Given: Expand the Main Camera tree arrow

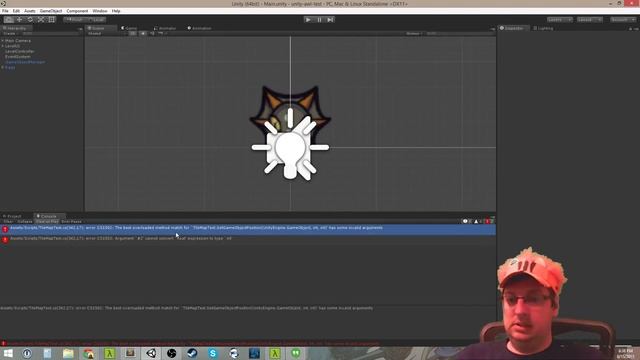Looking at the screenshot, I should pyautogui.click(x=2, y=41).
